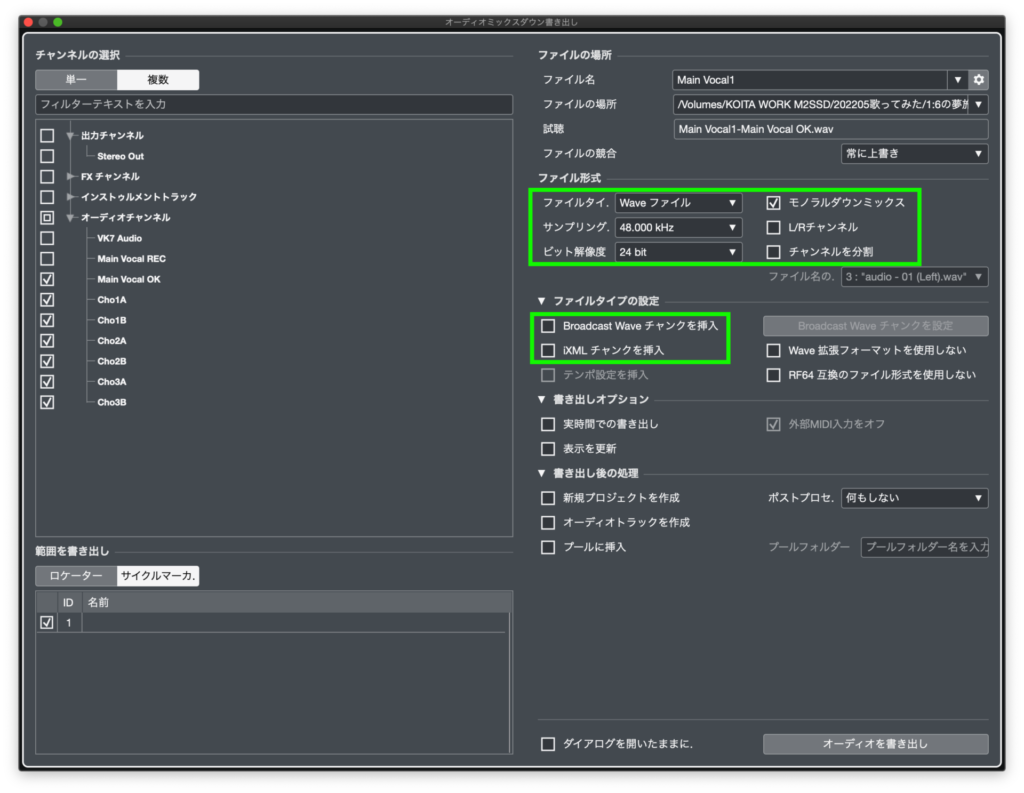This screenshot has width=1024, height=793.
Task: Open the Wave ファイル file type dropdown
Action: [678, 202]
